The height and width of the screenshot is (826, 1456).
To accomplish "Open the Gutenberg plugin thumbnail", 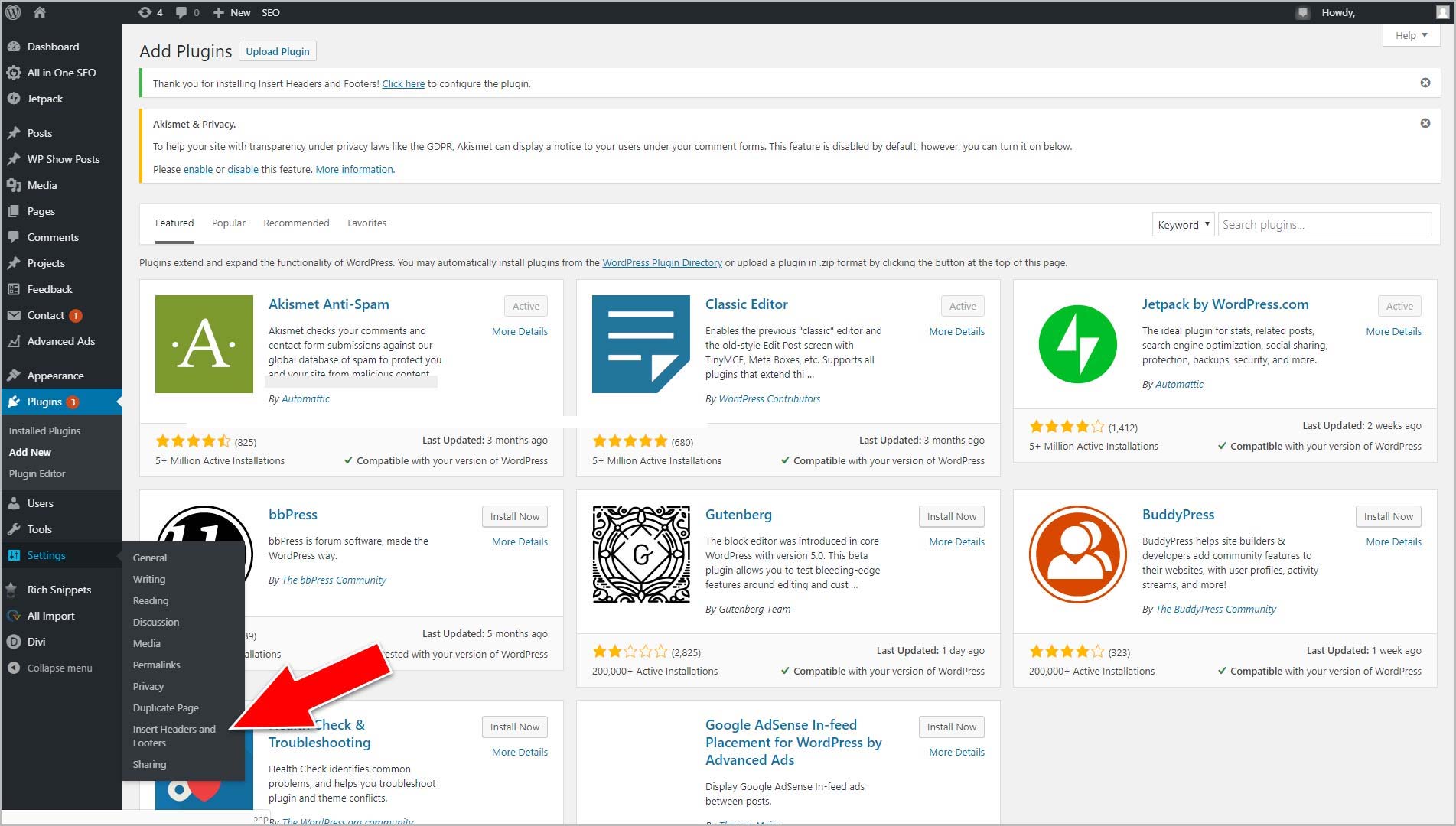I will coord(641,554).
